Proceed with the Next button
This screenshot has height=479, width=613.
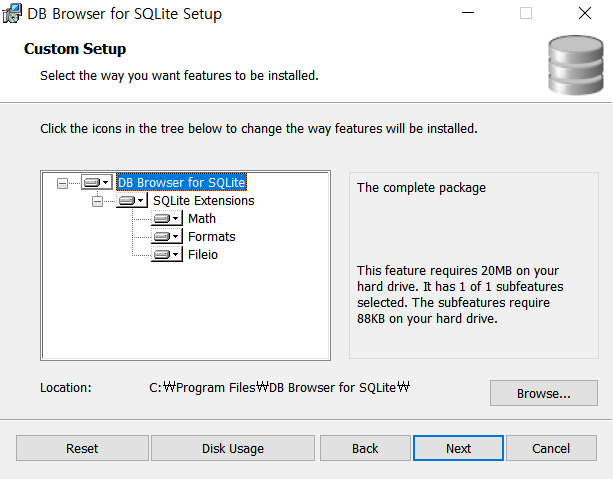coord(458,448)
